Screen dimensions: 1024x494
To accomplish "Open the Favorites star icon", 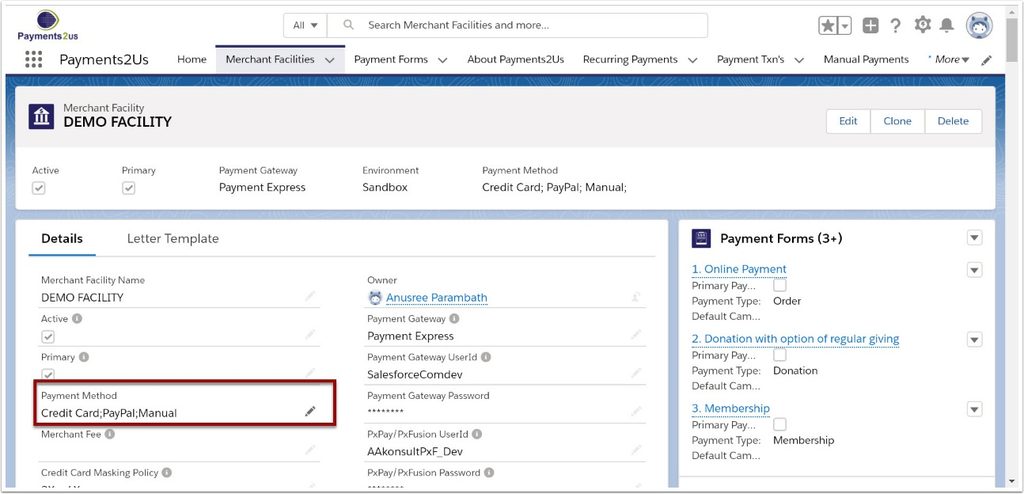I will [827, 25].
